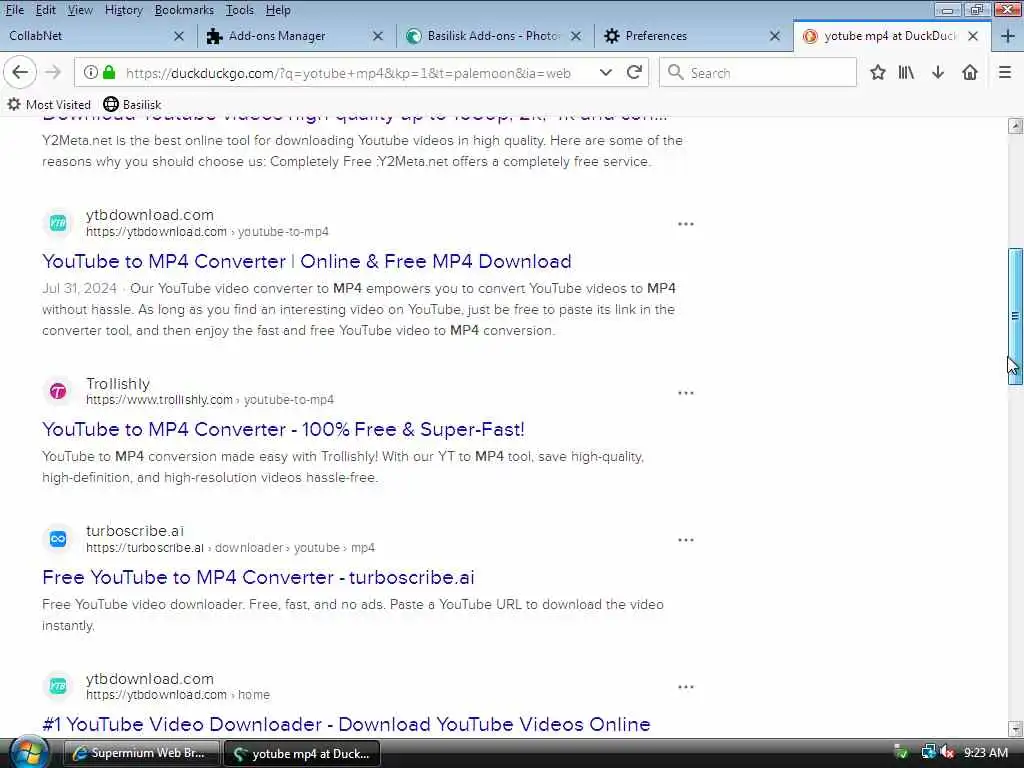Click inside the Search box
The image size is (1024, 768).
tap(758, 72)
